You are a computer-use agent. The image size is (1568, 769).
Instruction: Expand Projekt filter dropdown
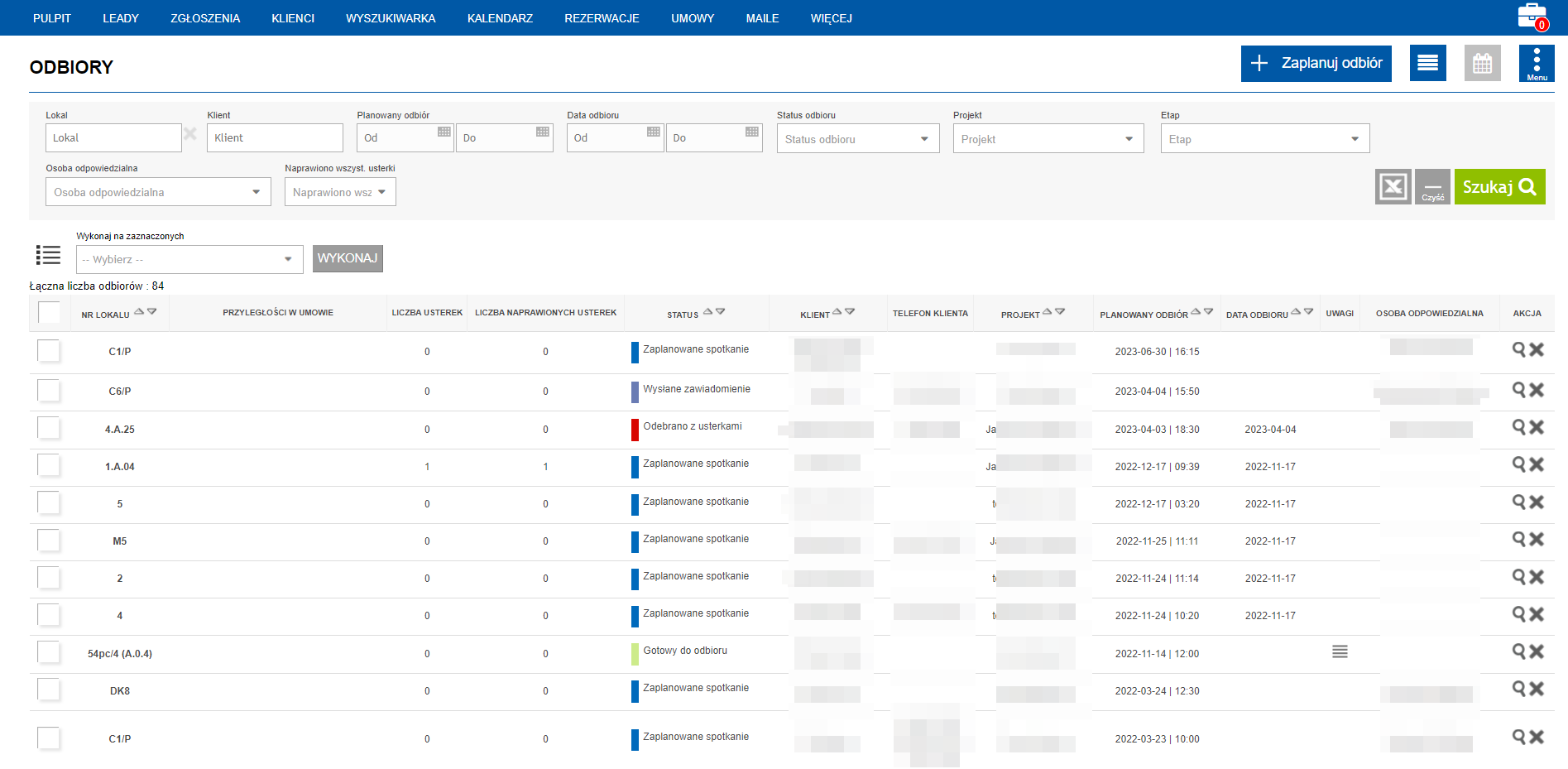(1048, 138)
